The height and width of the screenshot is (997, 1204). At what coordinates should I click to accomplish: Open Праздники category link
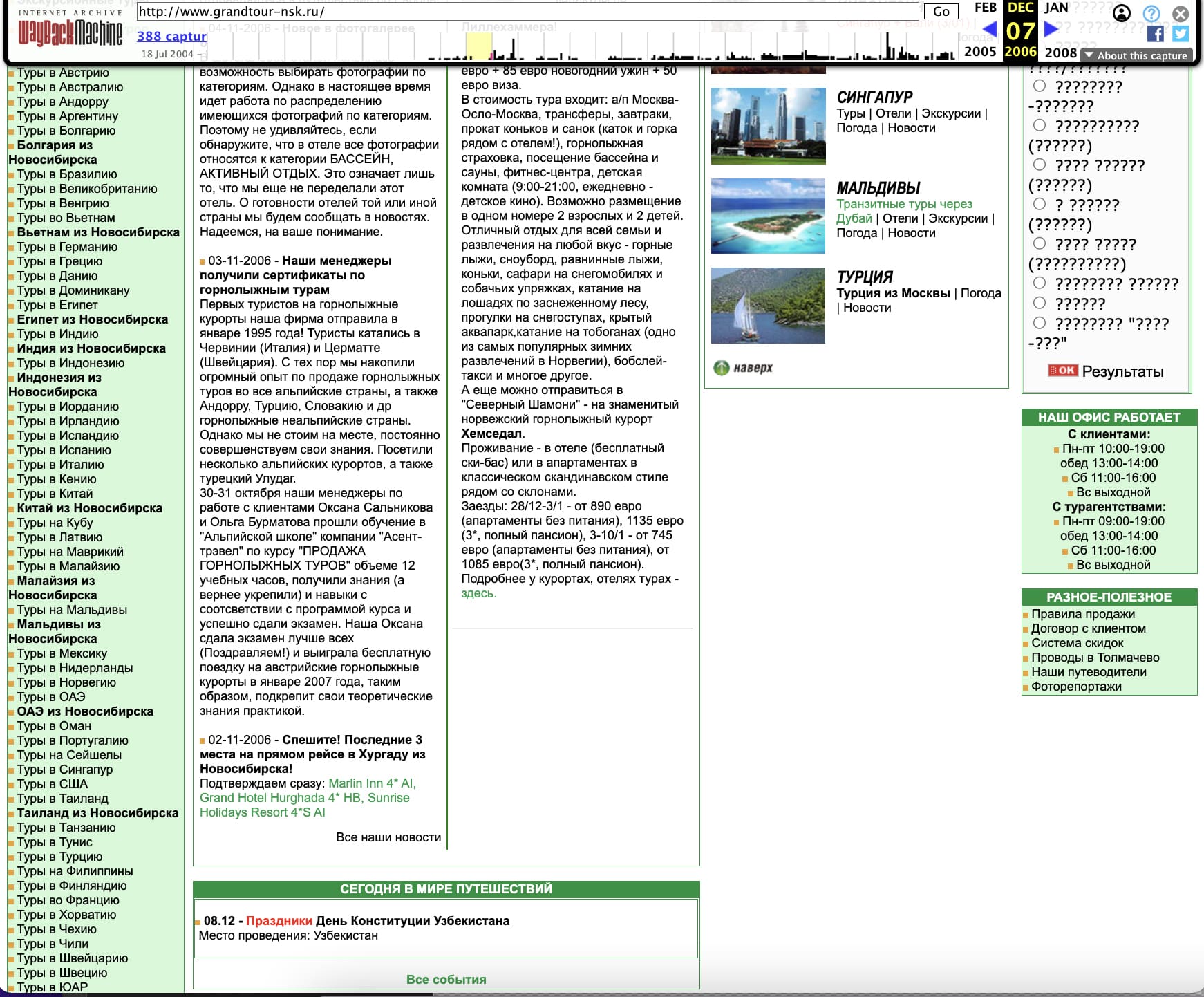[x=279, y=921]
